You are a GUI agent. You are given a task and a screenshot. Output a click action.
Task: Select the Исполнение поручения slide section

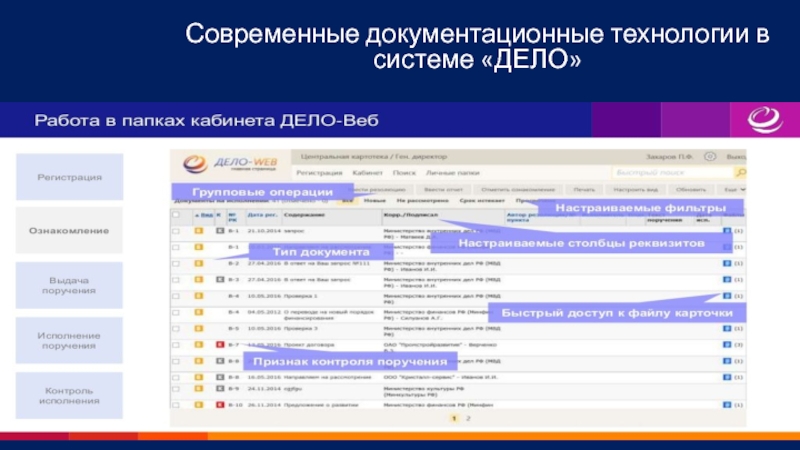69,340
